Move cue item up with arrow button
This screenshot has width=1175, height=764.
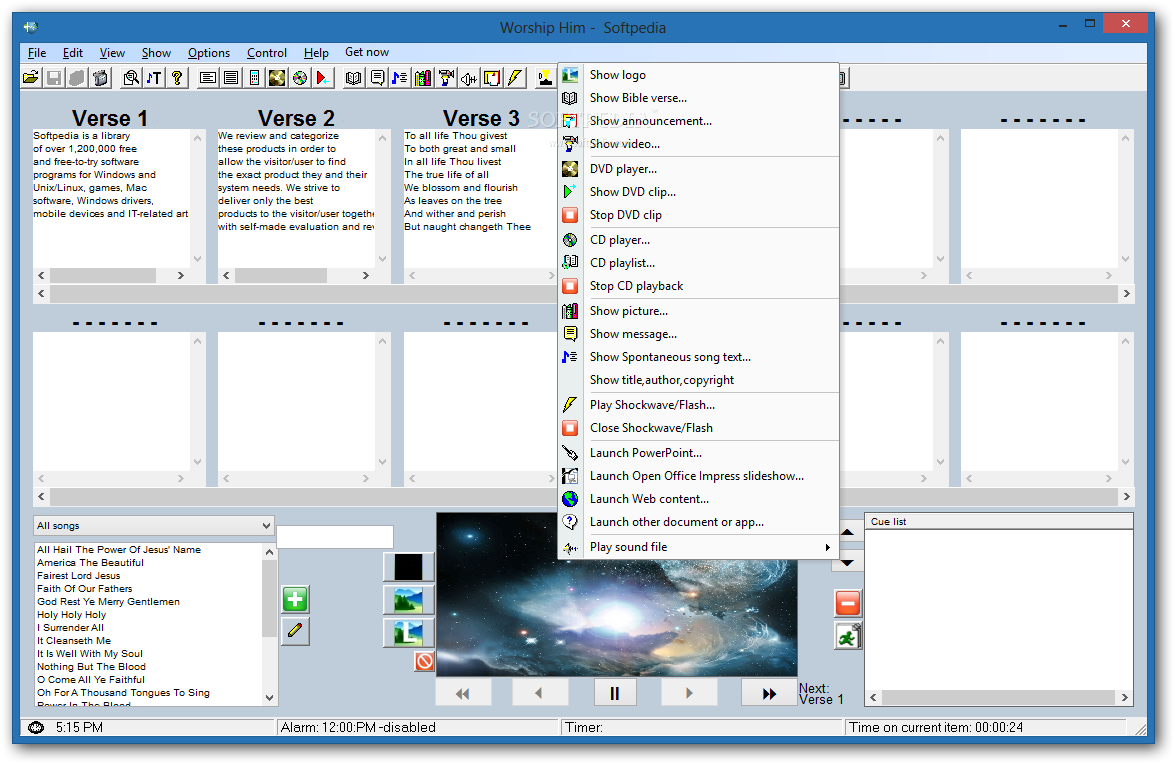[x=848, y=533]
